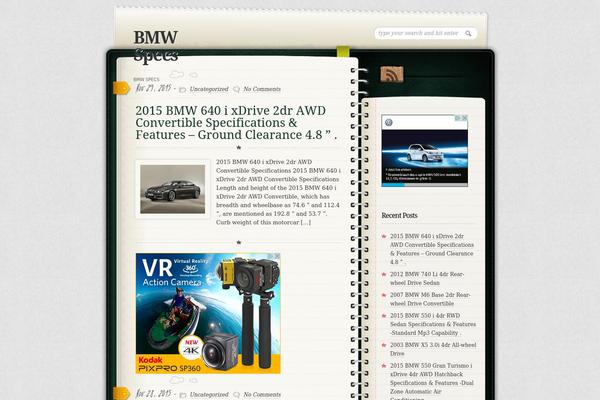Screen dimensions: 600x400
Task: Open the 2015 BMW 640 i xDrive post title
Action: (x=236, y=123)
